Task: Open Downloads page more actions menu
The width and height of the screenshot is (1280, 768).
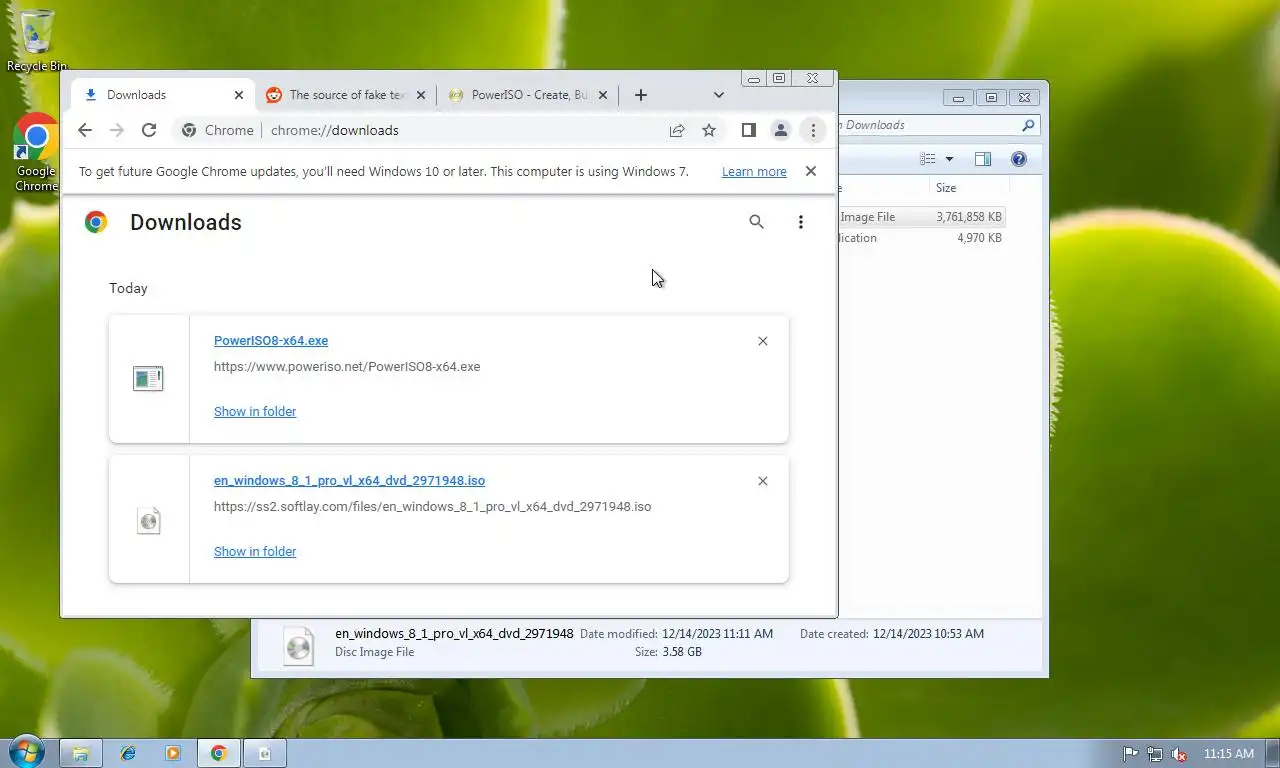Action: [x=800, y=222]
